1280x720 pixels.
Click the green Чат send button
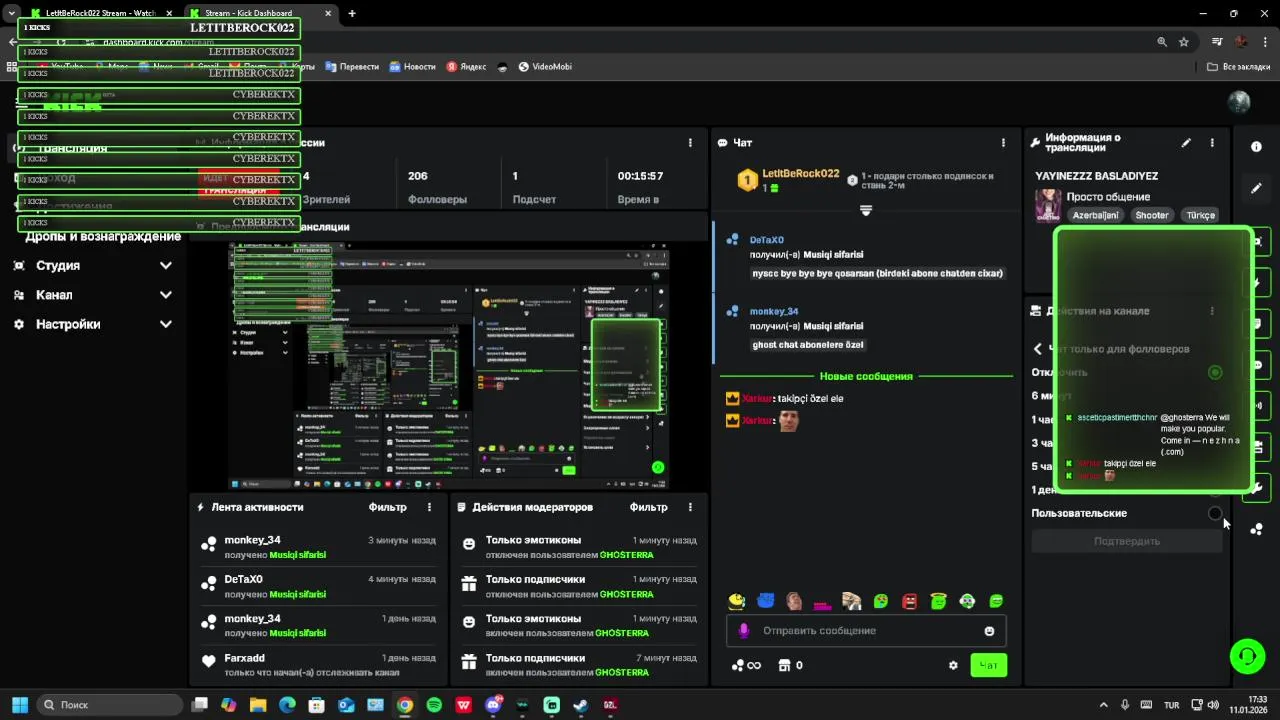click(x=988, y=665)
